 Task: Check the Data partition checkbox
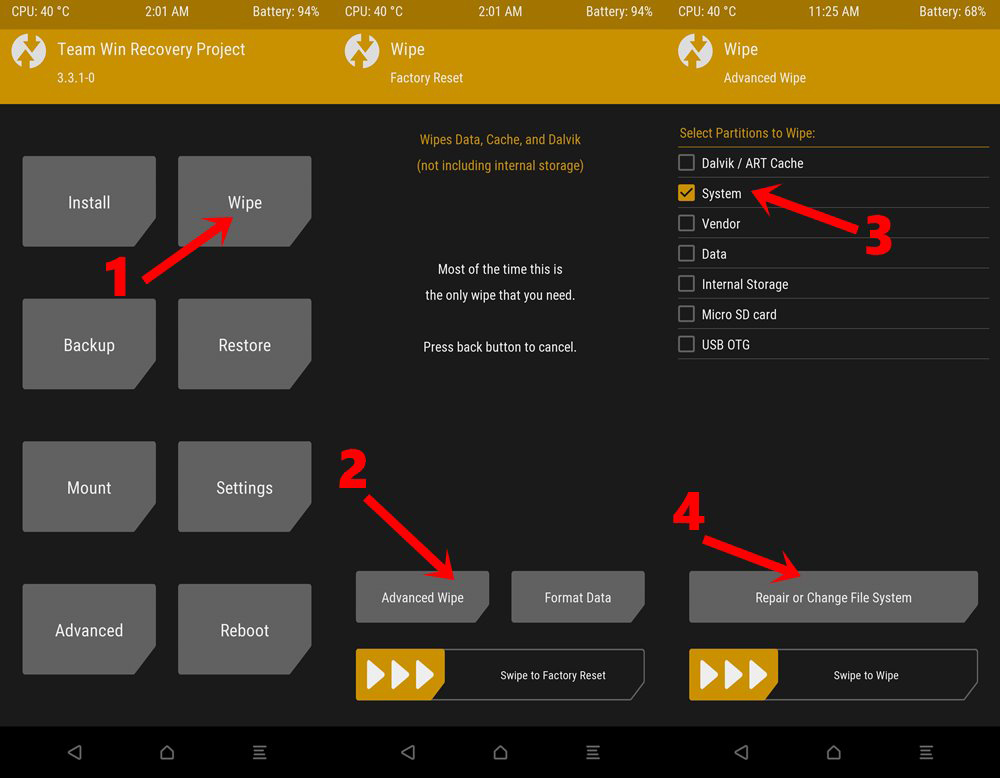pyautogui.click(x=686, y=253)
